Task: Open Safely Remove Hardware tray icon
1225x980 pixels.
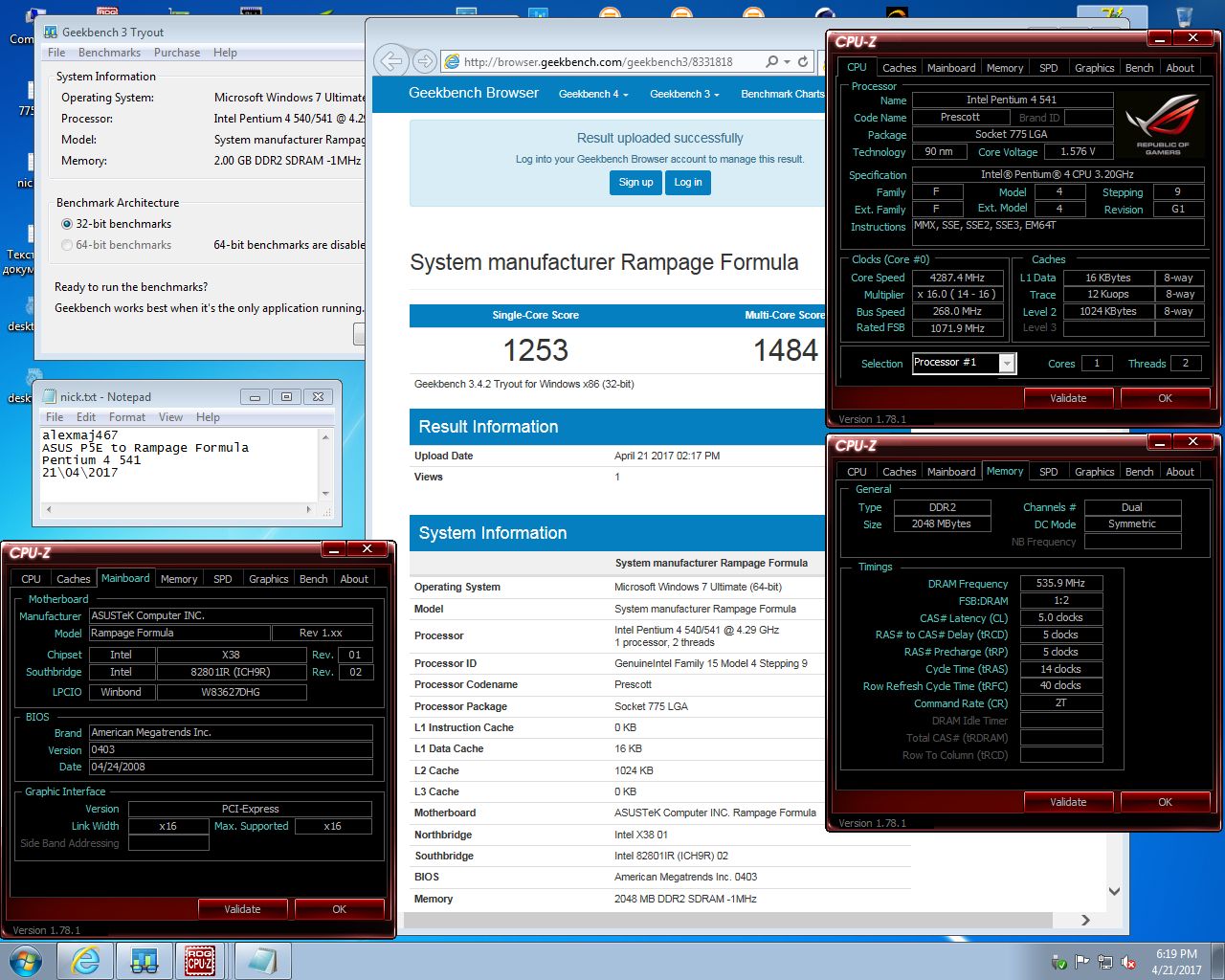Action: [x=1059, y=962]
